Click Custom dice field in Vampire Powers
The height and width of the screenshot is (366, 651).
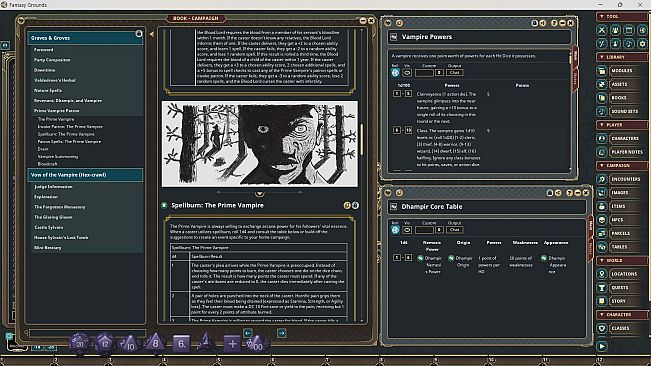pyautogui.click(x=424, y=73)
